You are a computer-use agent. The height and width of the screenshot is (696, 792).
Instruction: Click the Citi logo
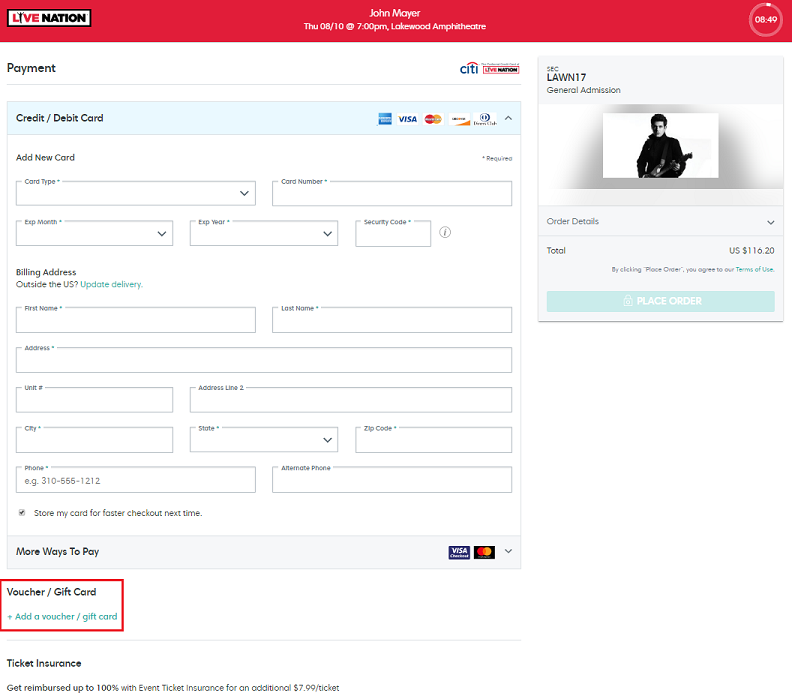[x=469, y=69]
